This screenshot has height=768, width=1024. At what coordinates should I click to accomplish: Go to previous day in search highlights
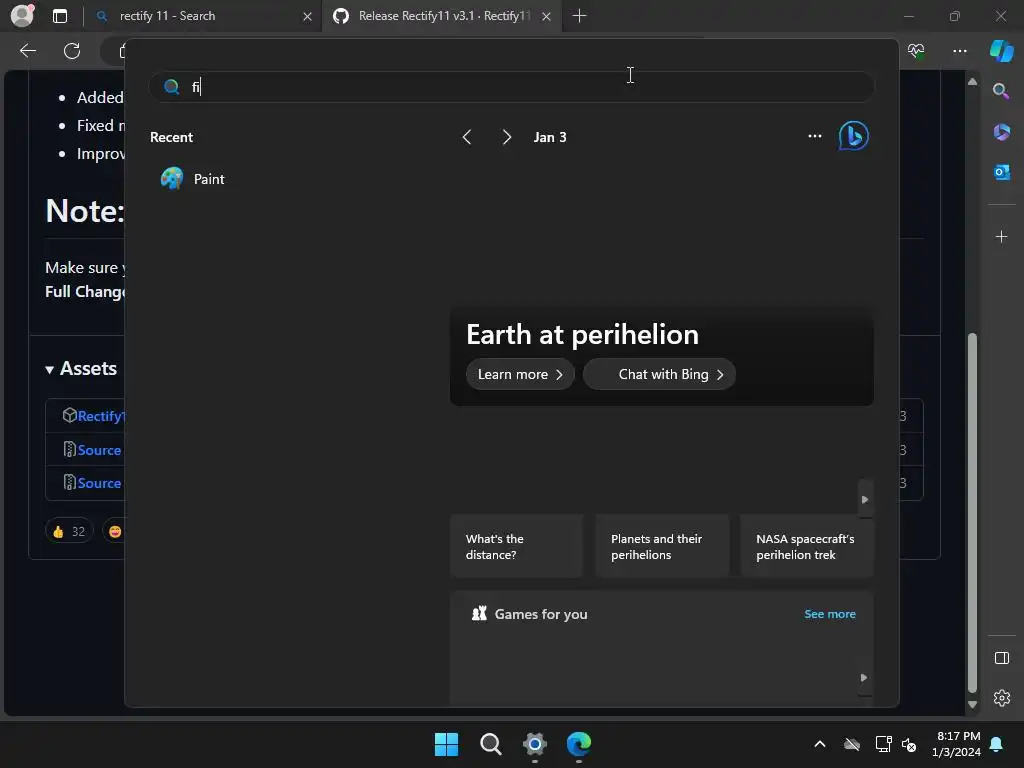(466, 137)
